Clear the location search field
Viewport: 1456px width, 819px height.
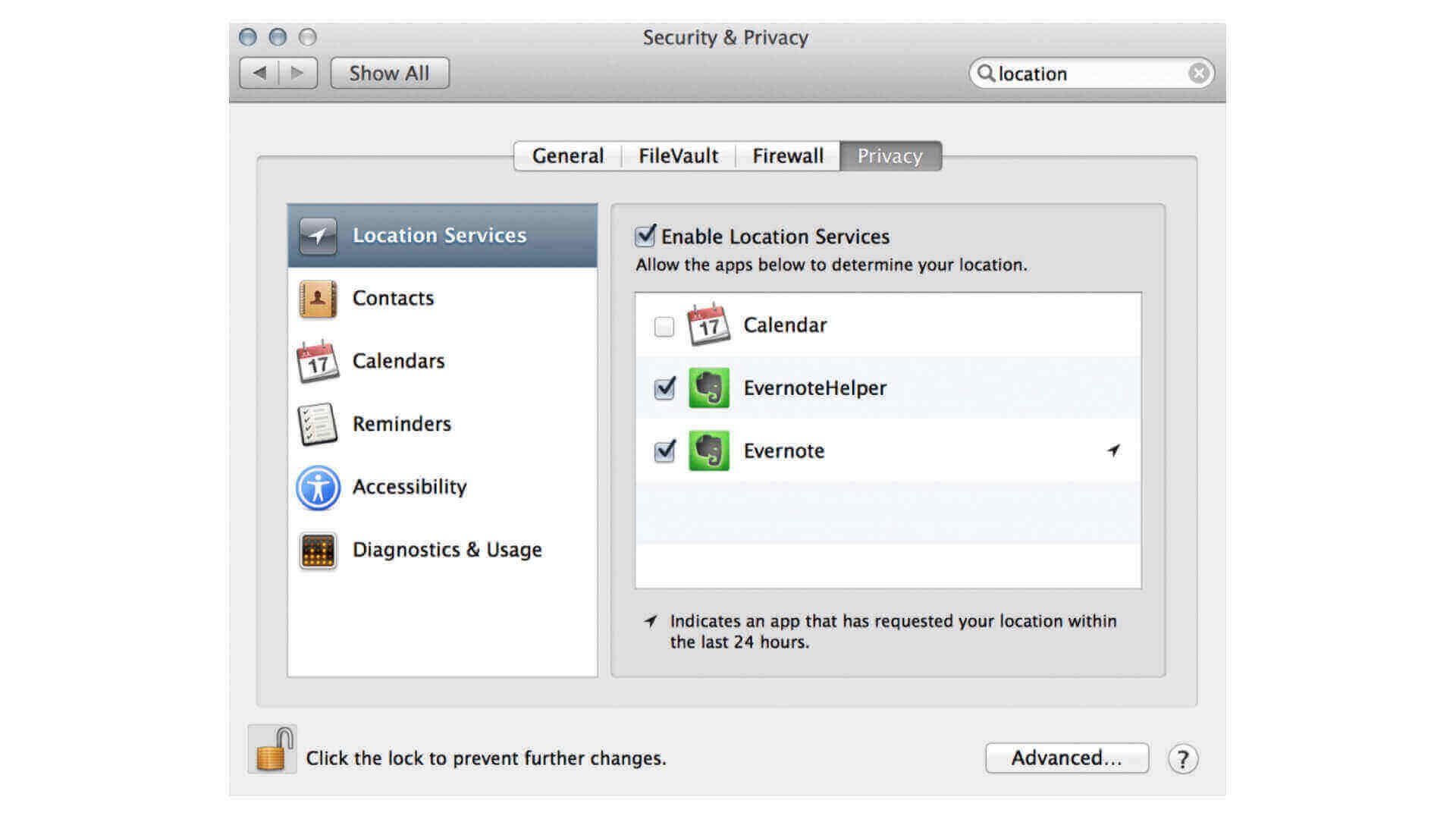click(1198, 73)
